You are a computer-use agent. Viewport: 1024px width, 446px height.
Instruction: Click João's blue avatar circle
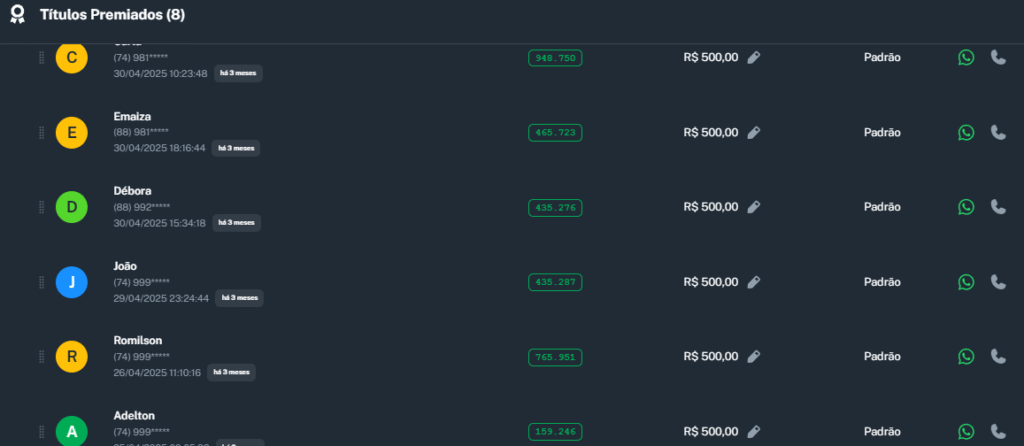point(71,283)
